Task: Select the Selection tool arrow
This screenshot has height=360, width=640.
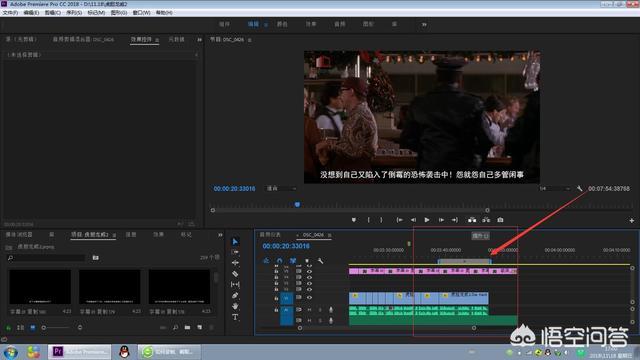Action: coord(235,242)
